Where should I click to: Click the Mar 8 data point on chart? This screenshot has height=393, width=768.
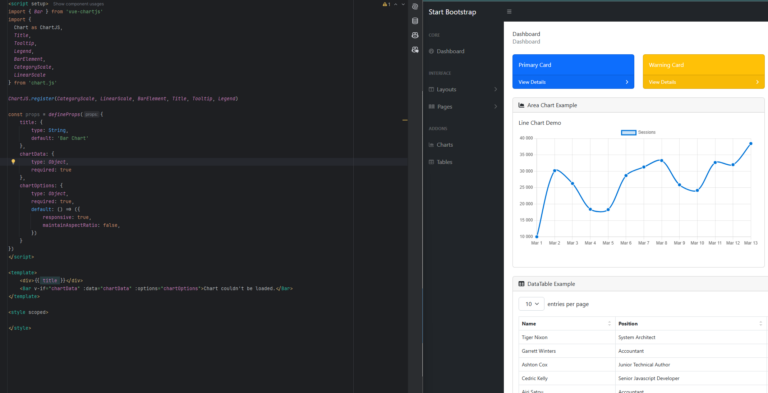(661, 160)
